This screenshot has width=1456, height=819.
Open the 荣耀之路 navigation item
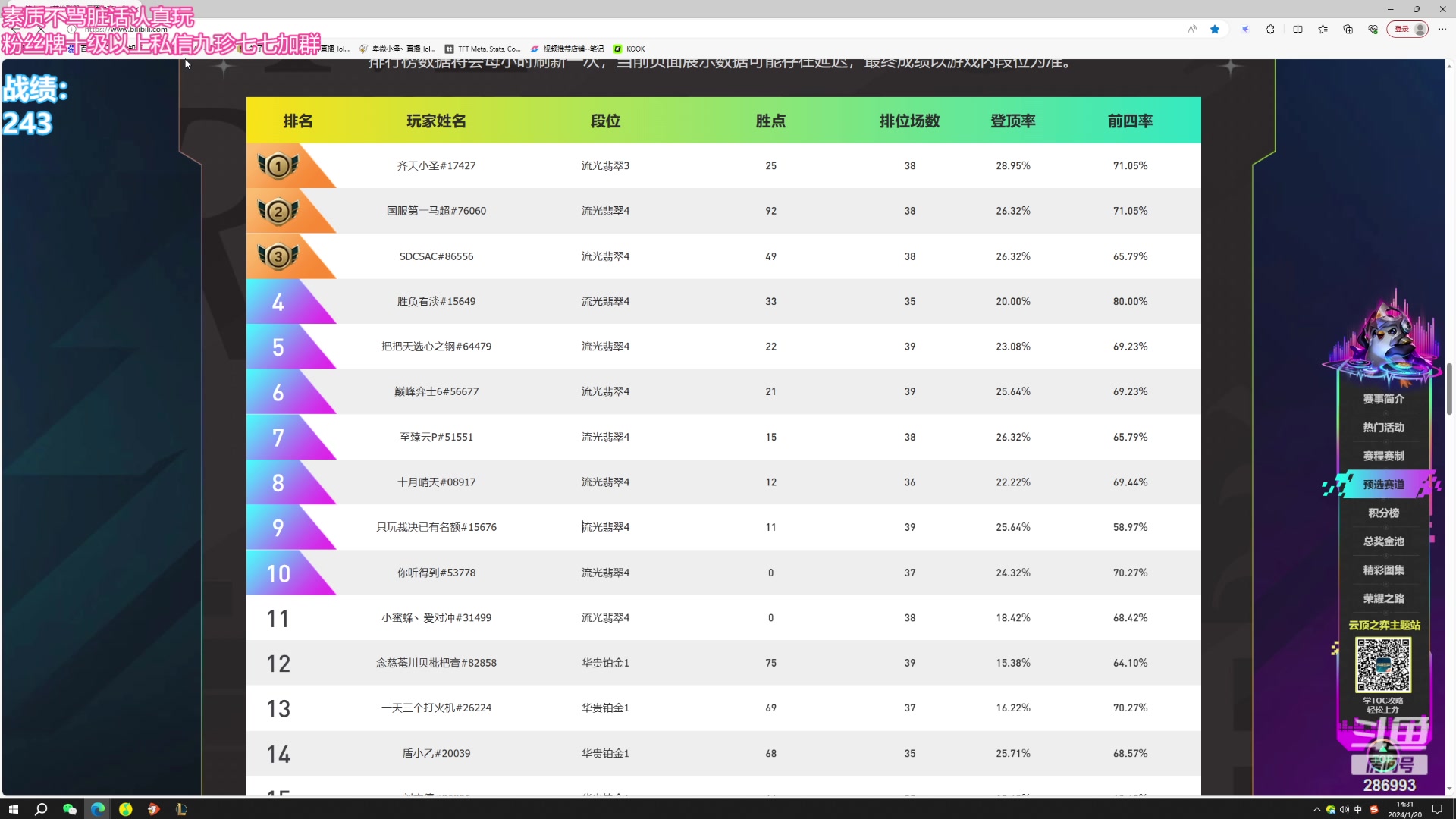click(1383, 598)
